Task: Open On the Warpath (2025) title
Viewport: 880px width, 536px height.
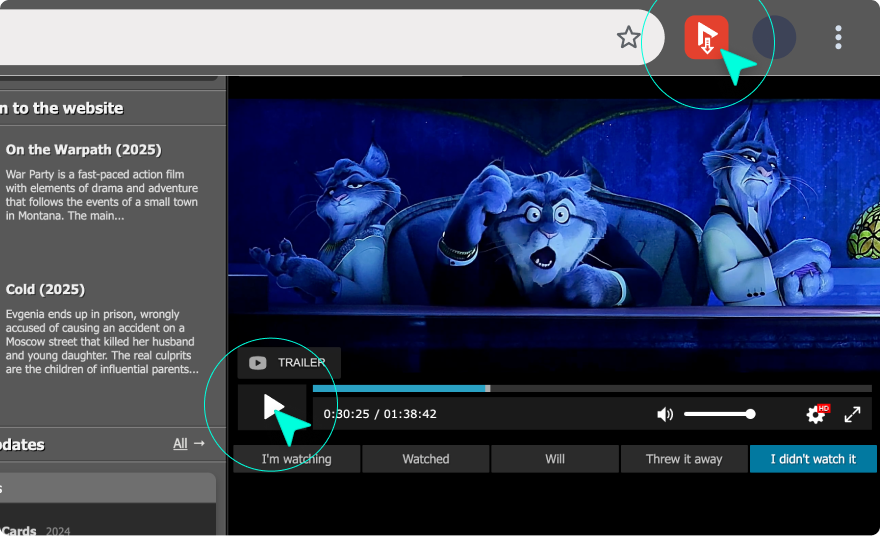Action: point(83,150)
